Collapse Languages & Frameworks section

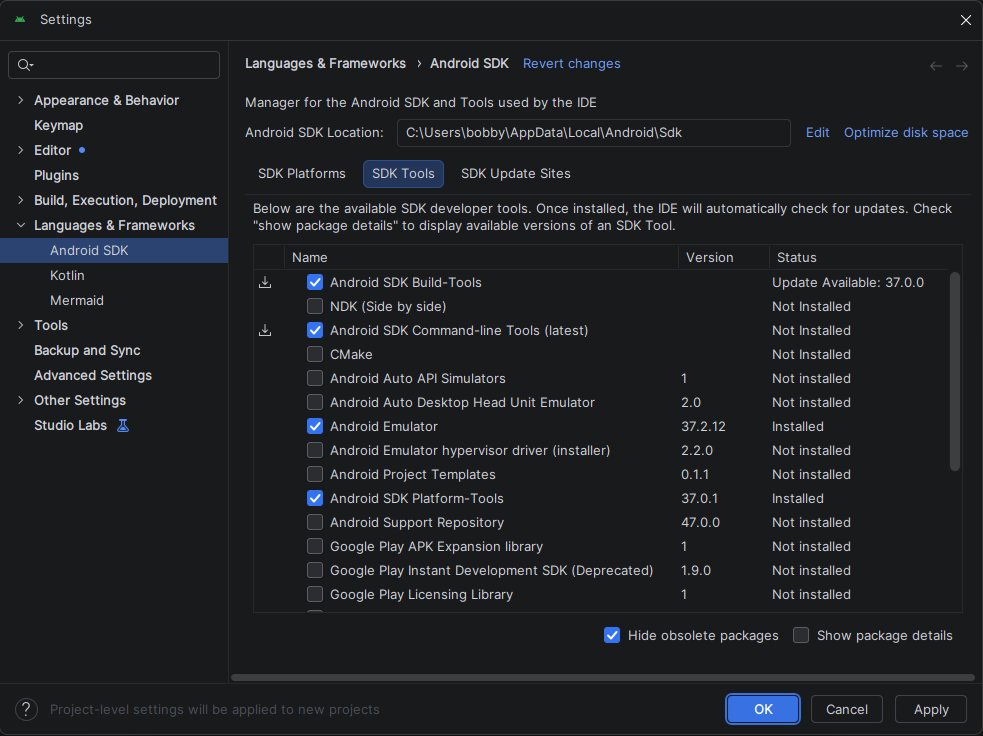point(21,225)
